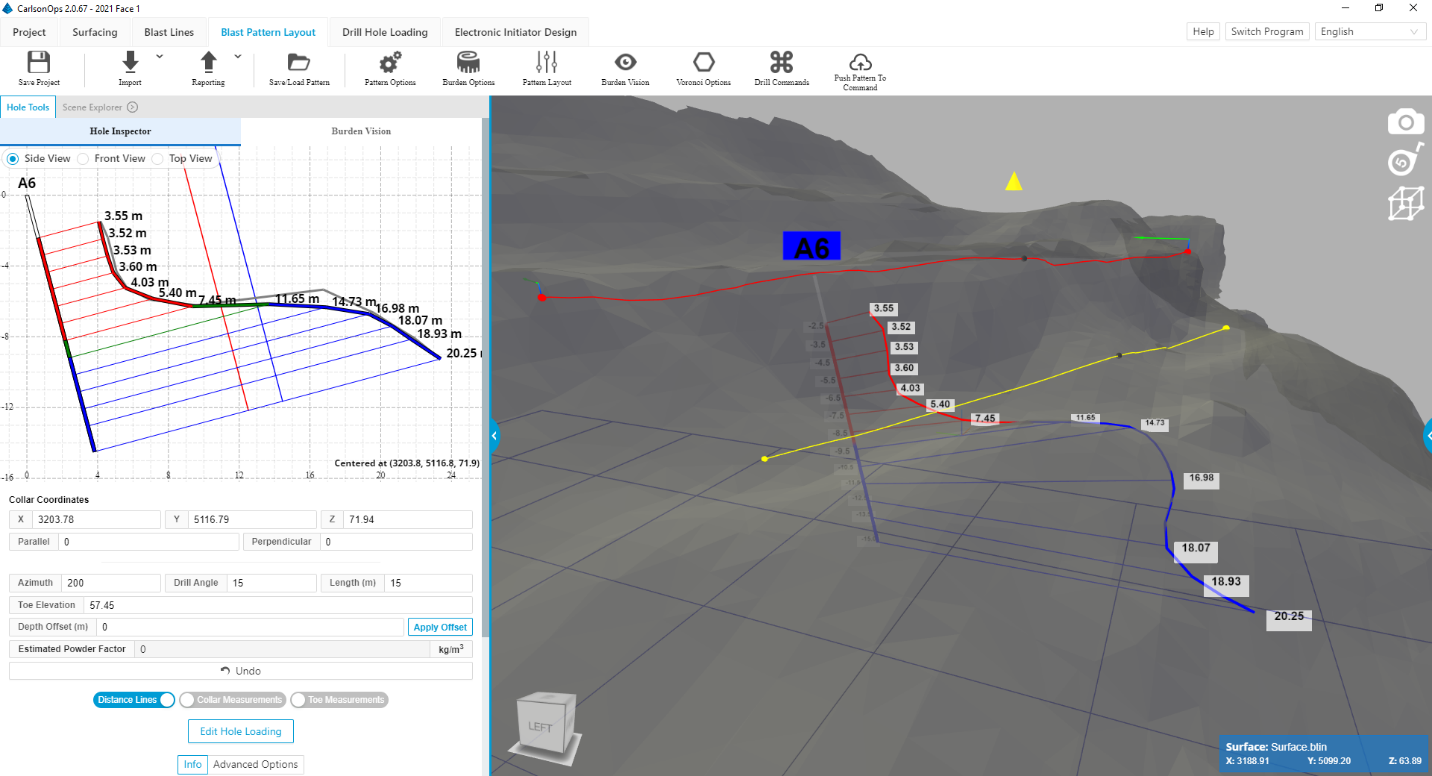1432x776 pixels.
Task: Click the Edit Hole Loading button
Action: [241, 731]
